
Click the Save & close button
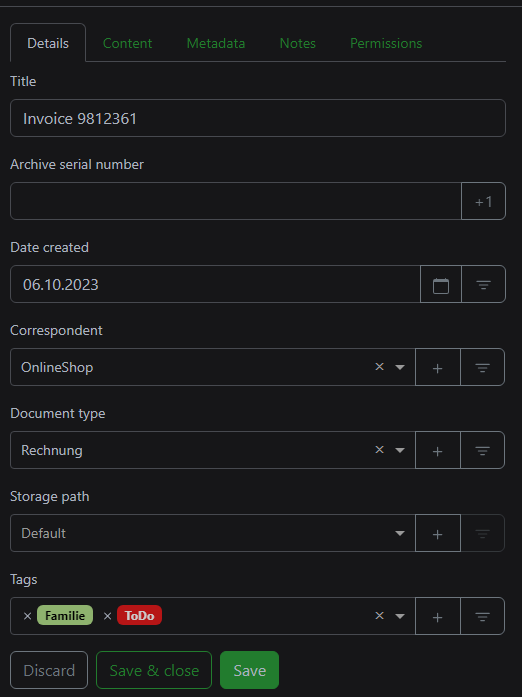click(154, 670)
